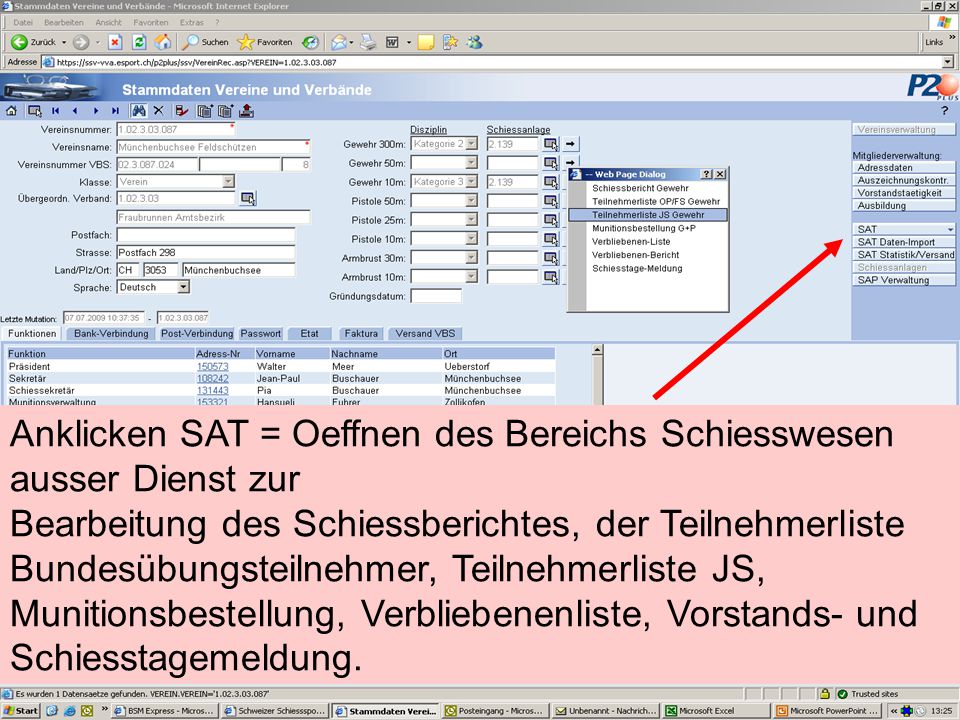Screen dimensions: 960x720
Task: Click the Strasse input field
Action: tap(206, 252)
